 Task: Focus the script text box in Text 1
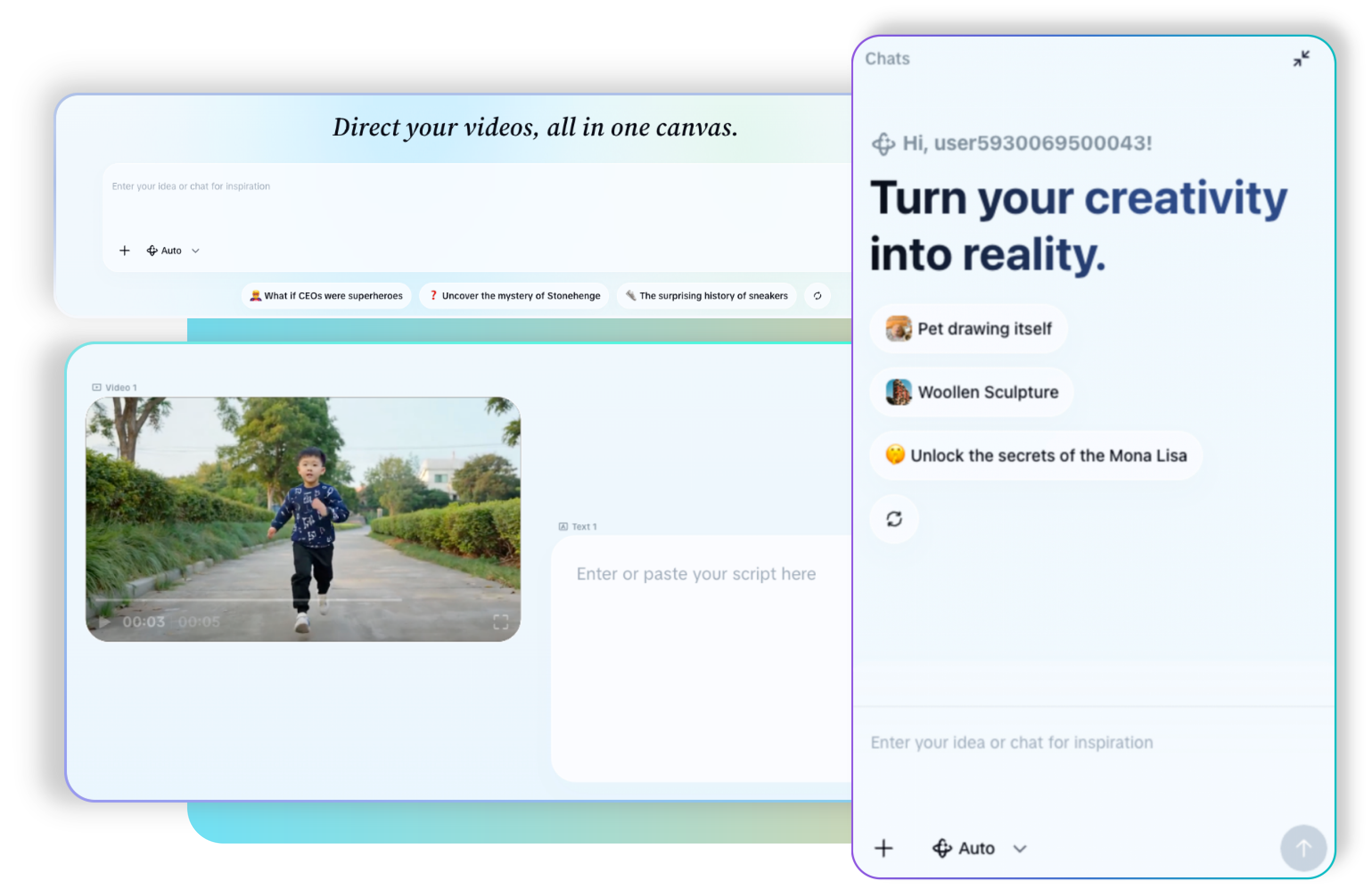(695, 574)
